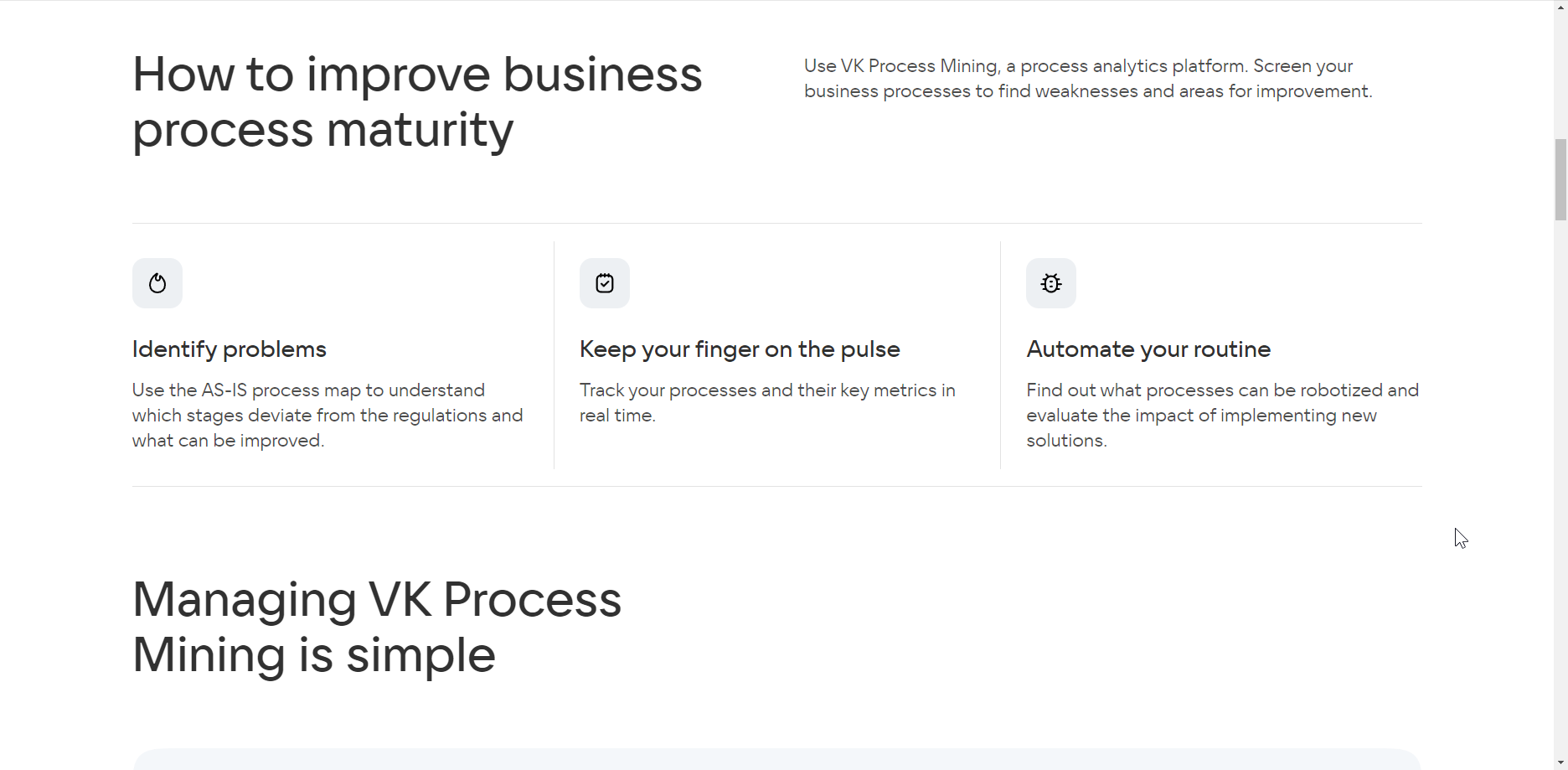The height and width of the screenshot is (770, 1568).
Task: Click the How to improve business process maturity title
Action: point(417,101)
